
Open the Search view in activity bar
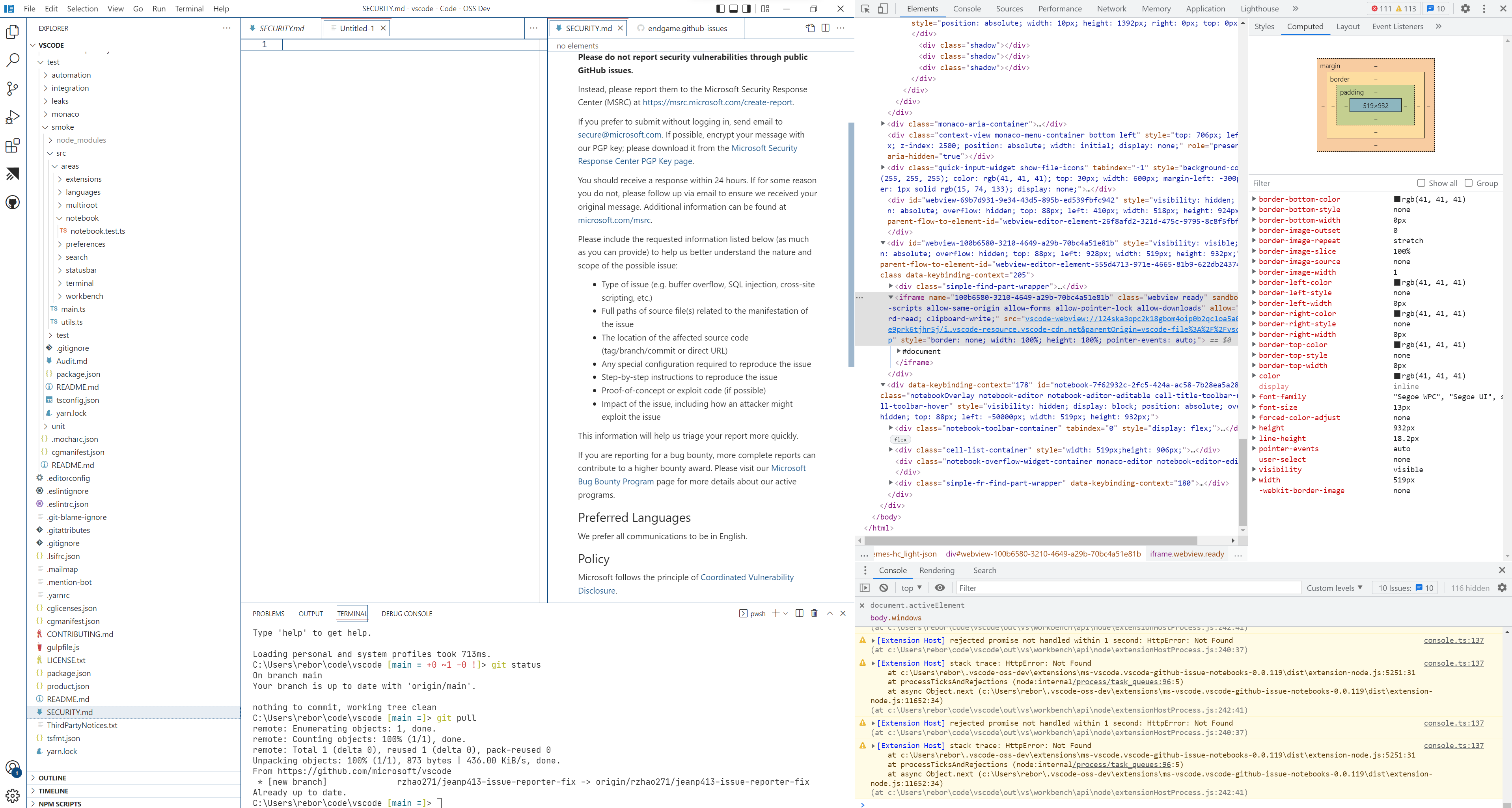click(12, 60)
